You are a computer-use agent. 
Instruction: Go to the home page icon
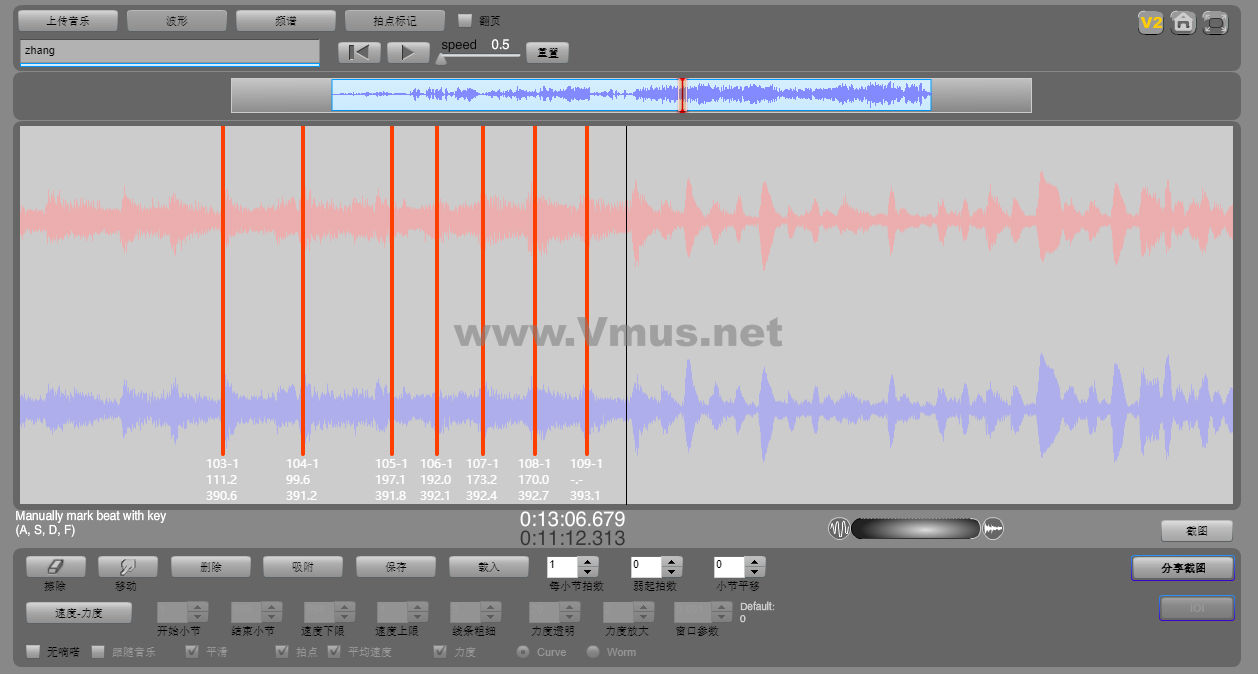click(1183, 23)
